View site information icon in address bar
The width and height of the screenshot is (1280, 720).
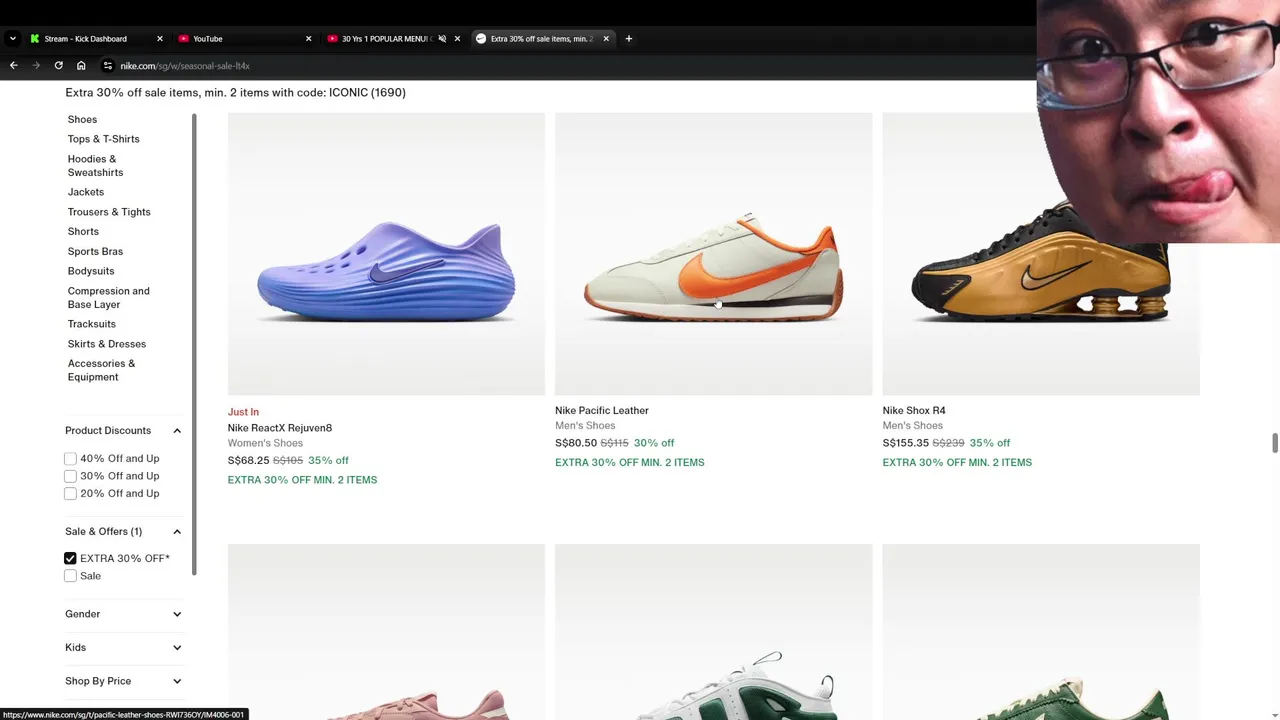pos(107,65)
